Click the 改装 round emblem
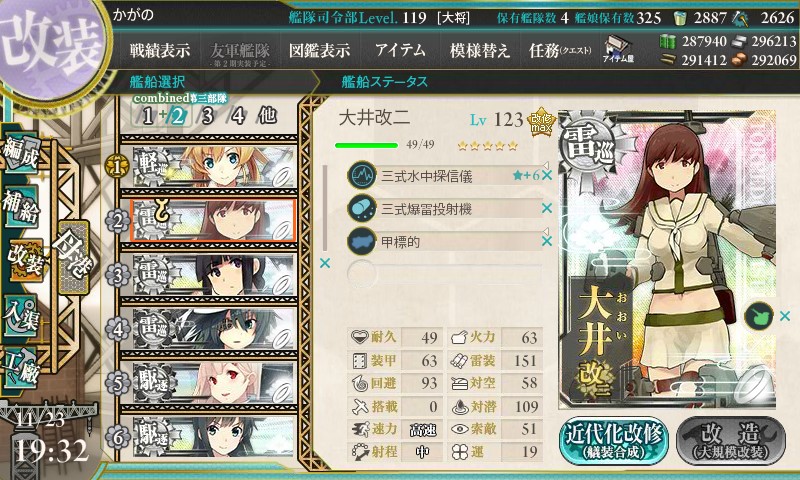The height and width of the screenshot is (480, 800). point(51,46)
